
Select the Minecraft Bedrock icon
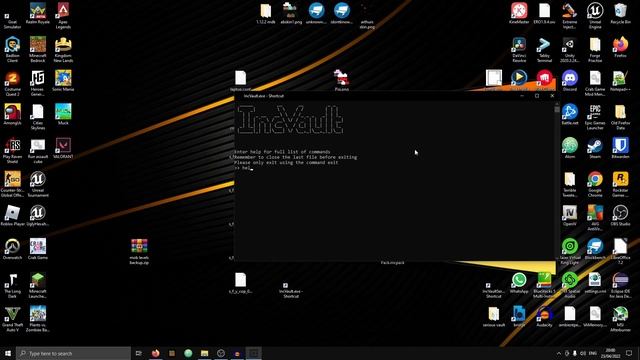[x=38, y=49]
